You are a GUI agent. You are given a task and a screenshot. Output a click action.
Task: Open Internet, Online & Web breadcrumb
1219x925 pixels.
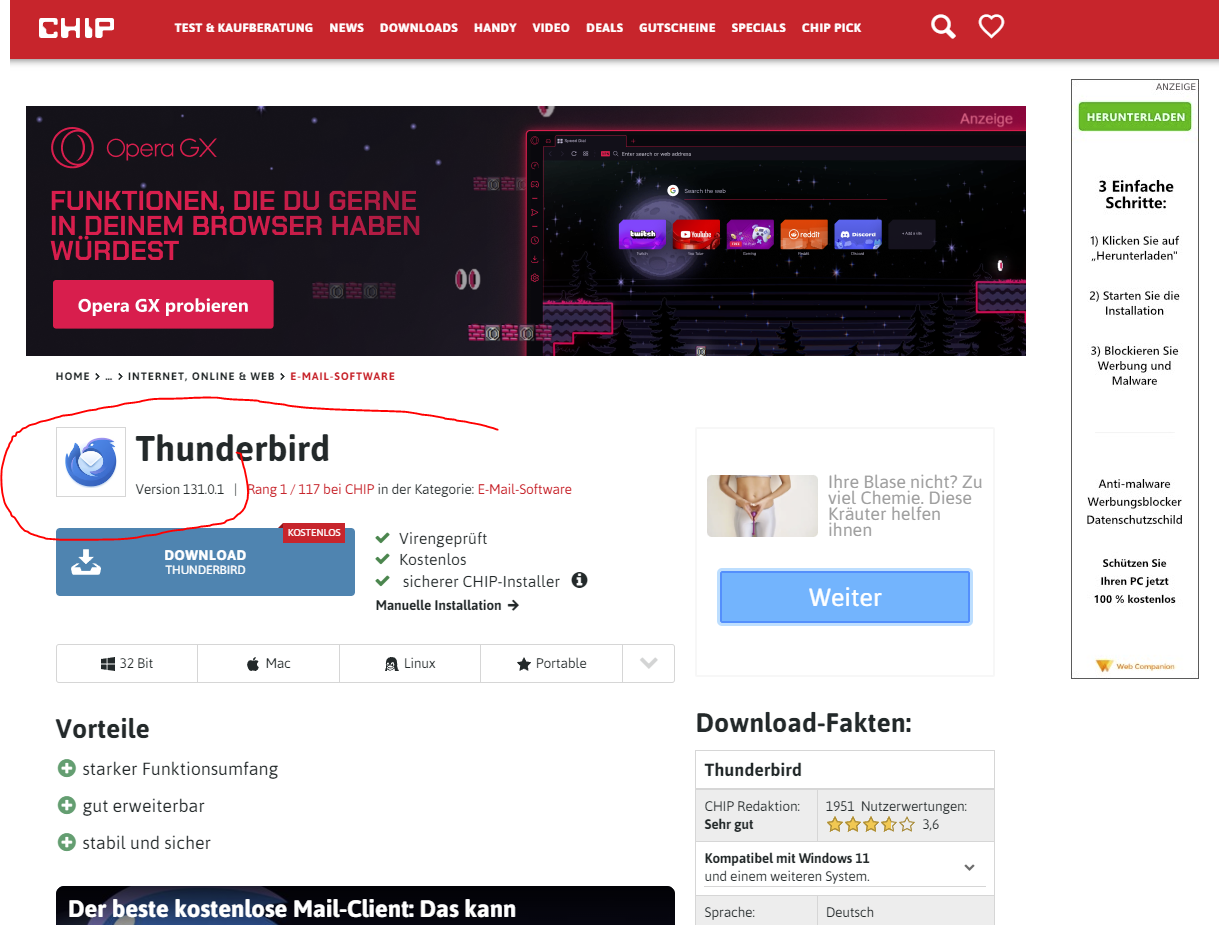[x=201, y=377]
